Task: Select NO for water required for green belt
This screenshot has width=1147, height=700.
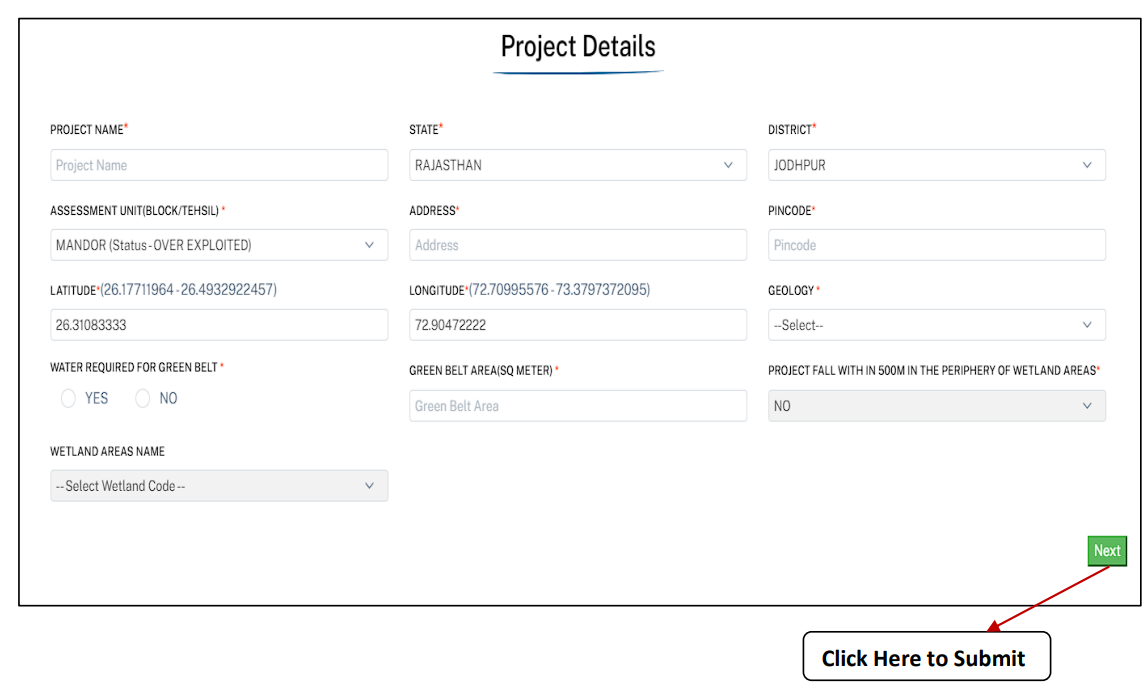Action: 142,398
